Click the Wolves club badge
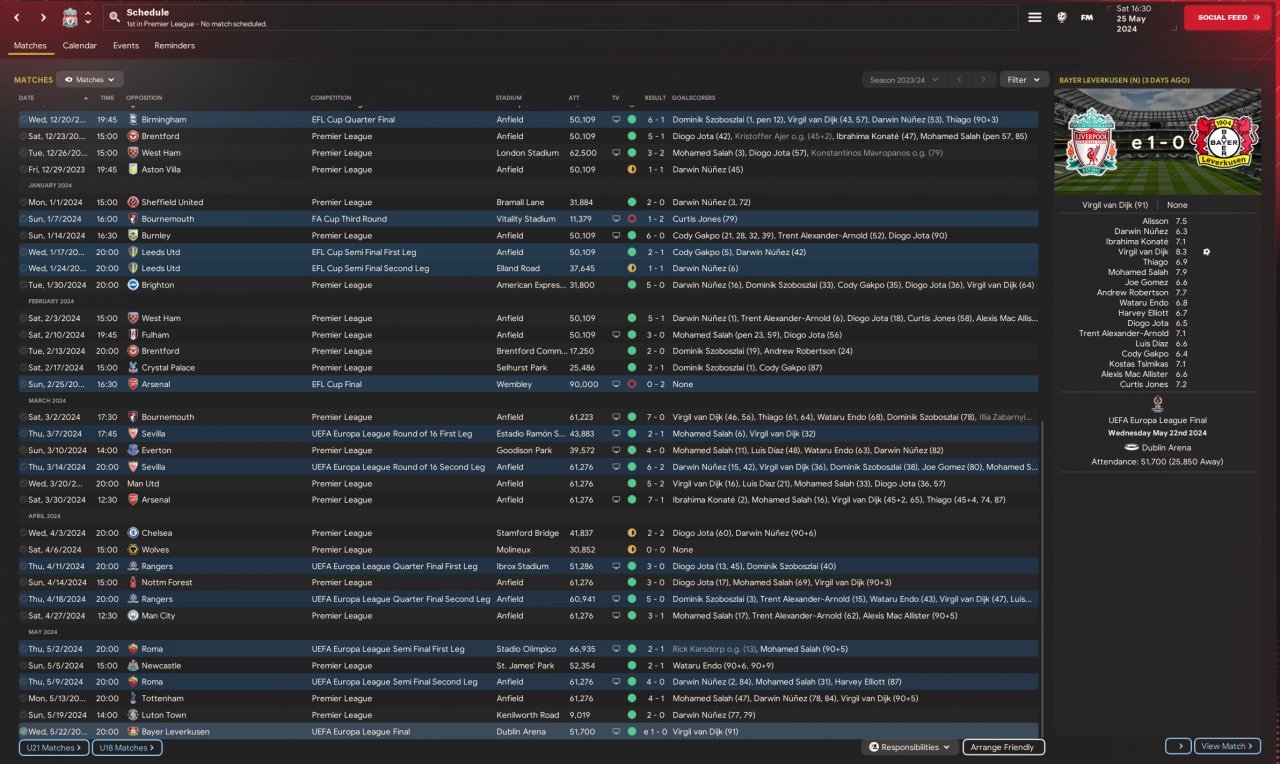Image resolution: width=1280 pixels, height=764 pixels. [x=133, y=550]
